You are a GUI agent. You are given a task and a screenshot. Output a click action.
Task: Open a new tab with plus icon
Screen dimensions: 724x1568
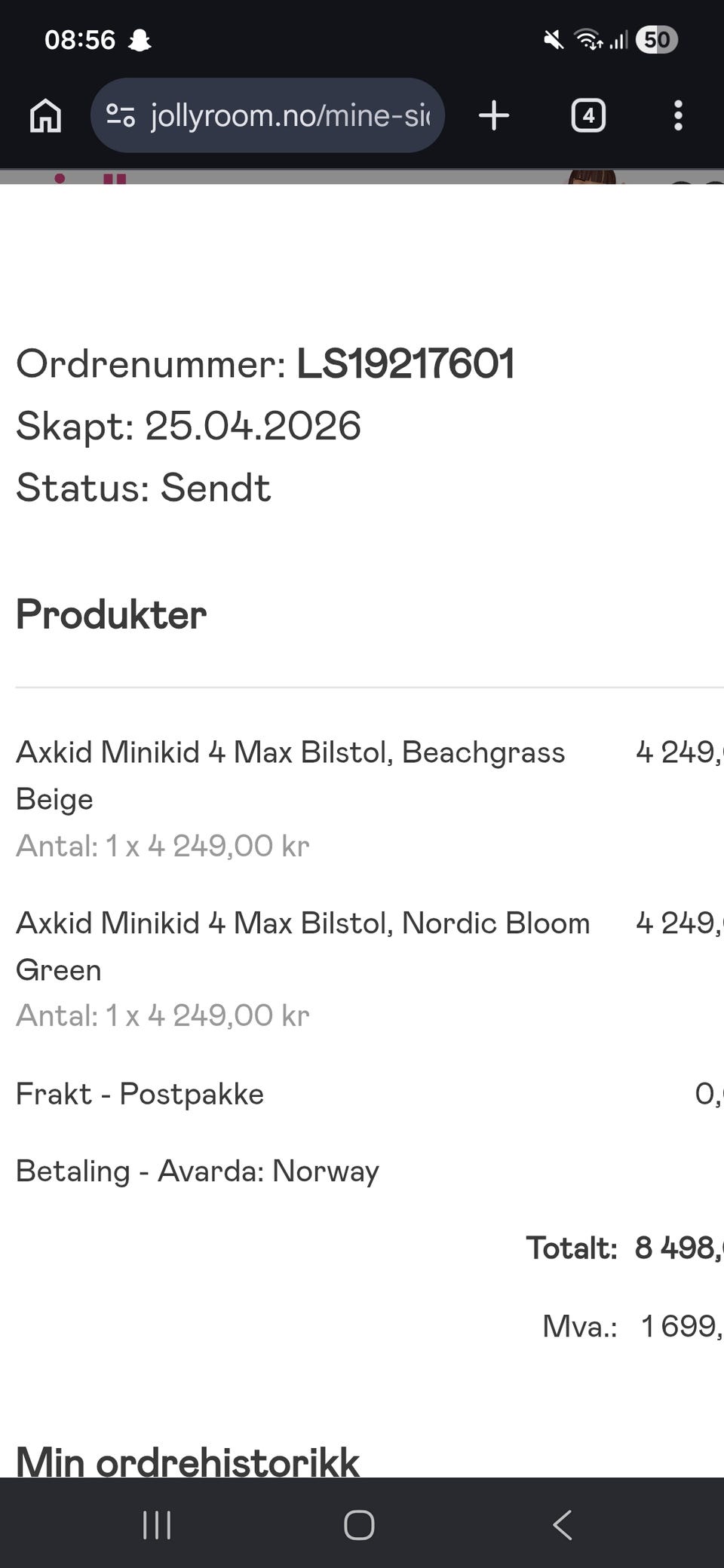pyautogui.click(x=494, y=116)
